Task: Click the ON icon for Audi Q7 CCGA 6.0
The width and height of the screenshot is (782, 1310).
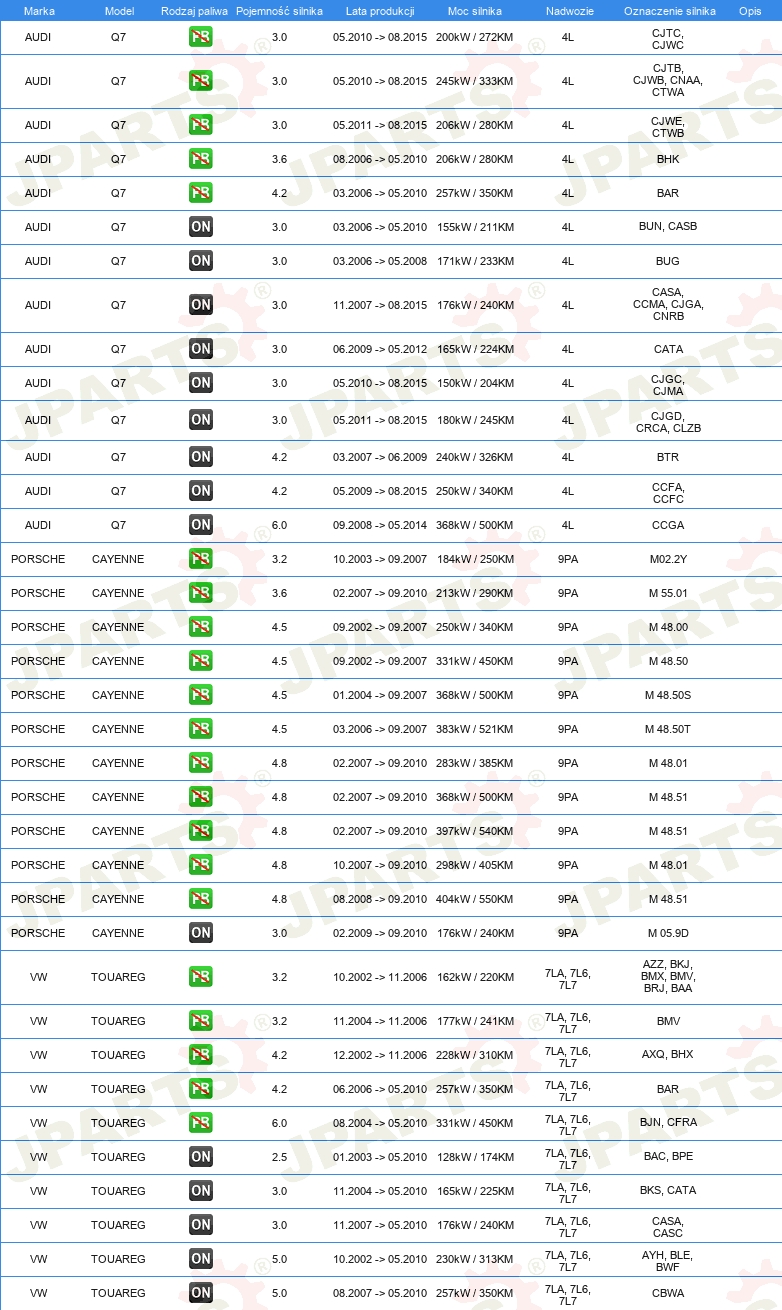Action: (201, 525)
